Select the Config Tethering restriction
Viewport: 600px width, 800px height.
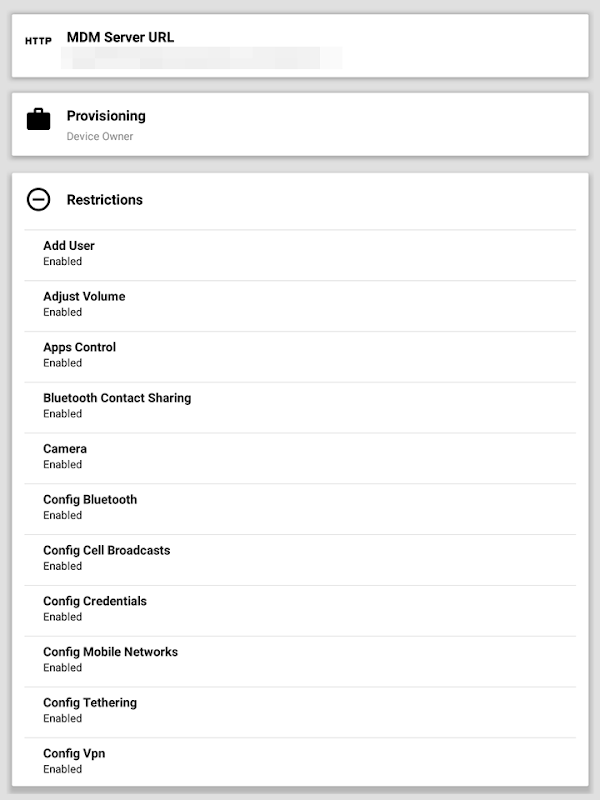point(300,712)
